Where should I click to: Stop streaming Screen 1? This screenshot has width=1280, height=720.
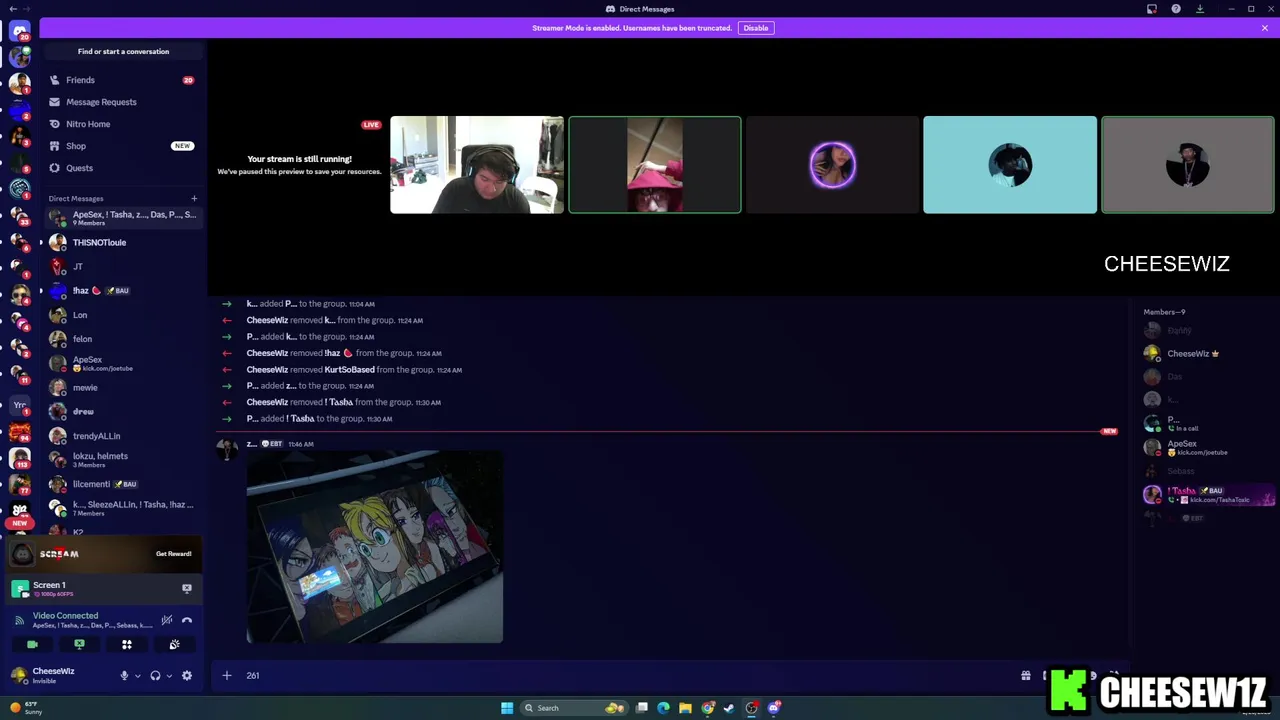click(186, 589)
